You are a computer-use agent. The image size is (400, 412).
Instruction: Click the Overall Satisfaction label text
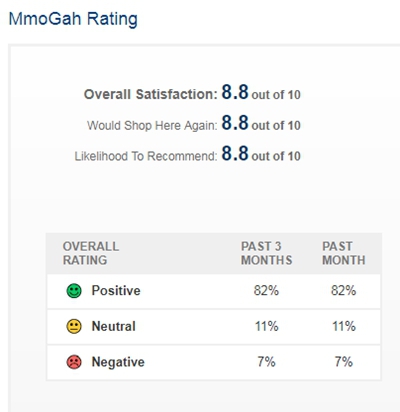tap(151, 94)
